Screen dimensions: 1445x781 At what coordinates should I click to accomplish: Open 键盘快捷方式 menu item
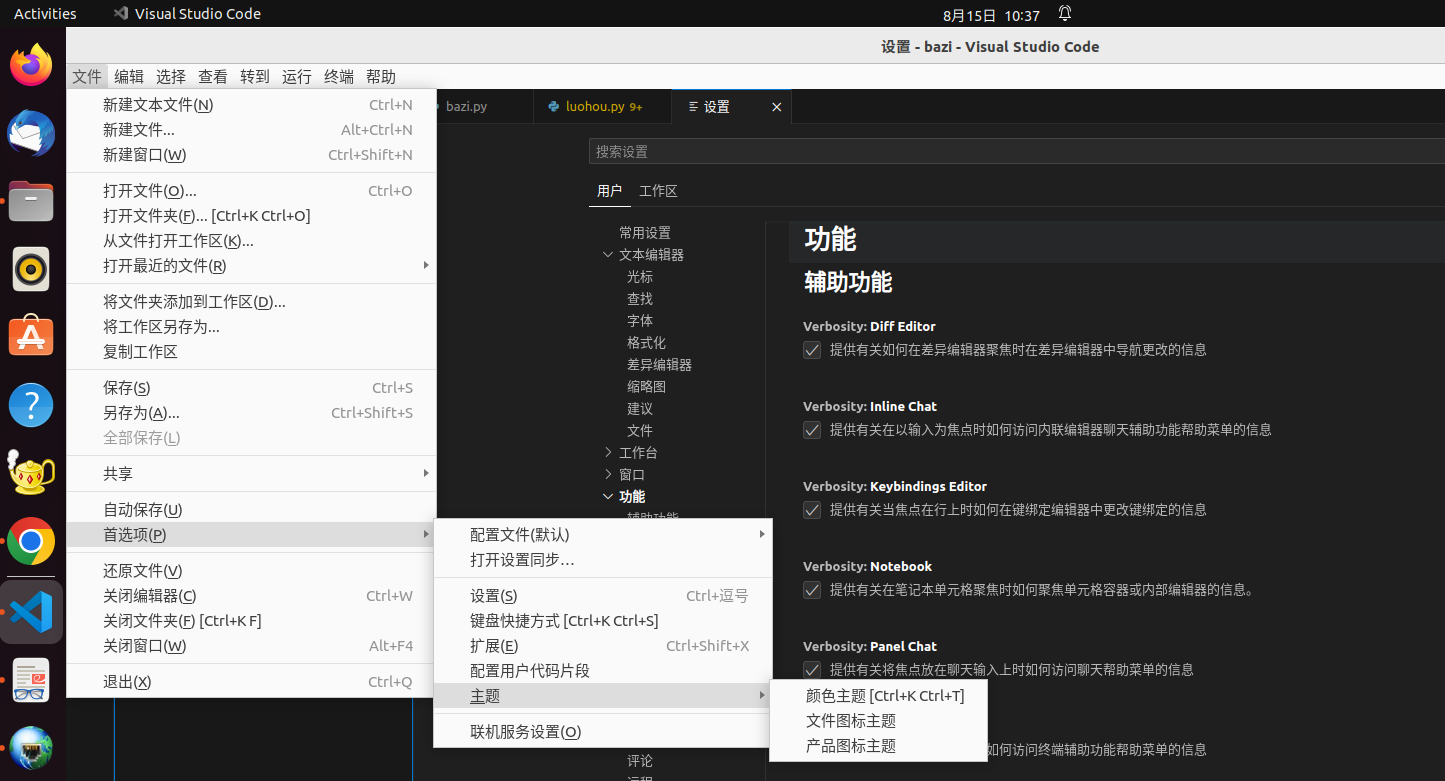click(603, 621)
